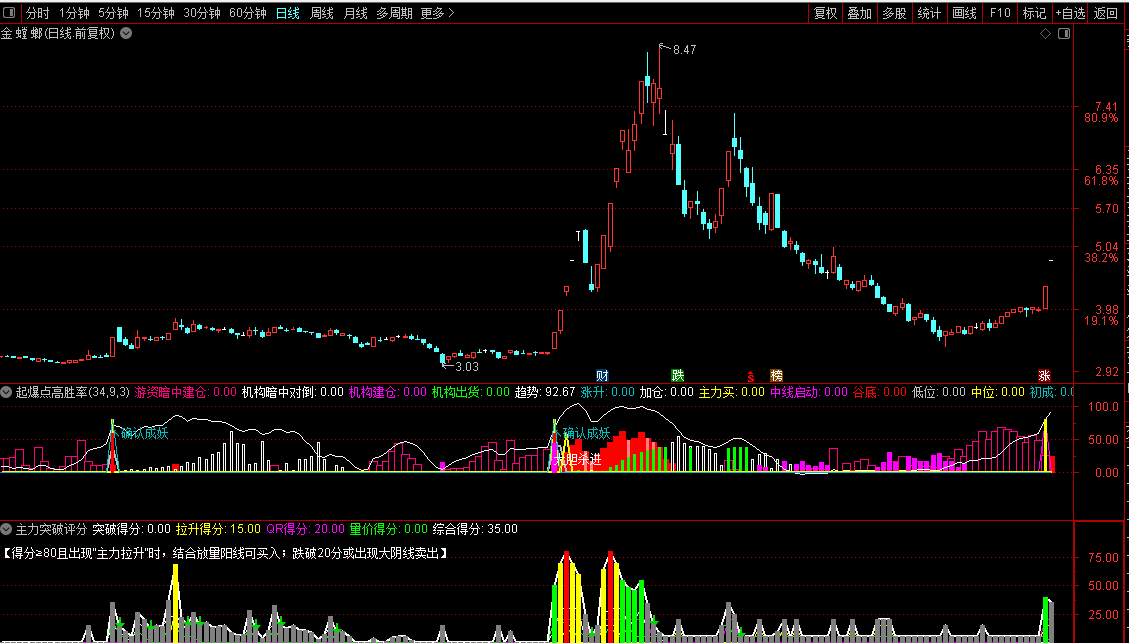Click the red S marker on chart
Image resolution: width=1129 pixels, height=643 pixels.
coord(750,375)
